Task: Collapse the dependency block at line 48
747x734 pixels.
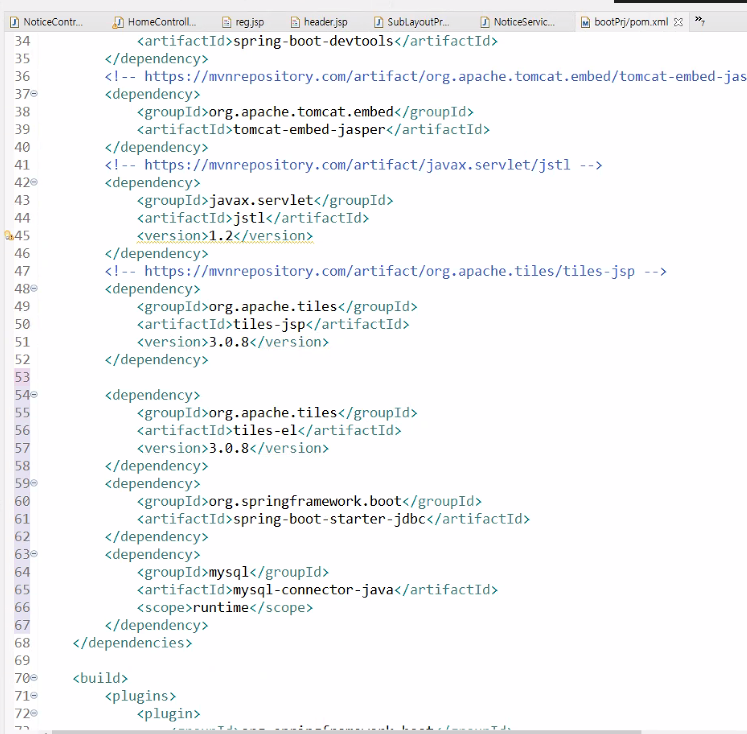Action: pos(34,288)
